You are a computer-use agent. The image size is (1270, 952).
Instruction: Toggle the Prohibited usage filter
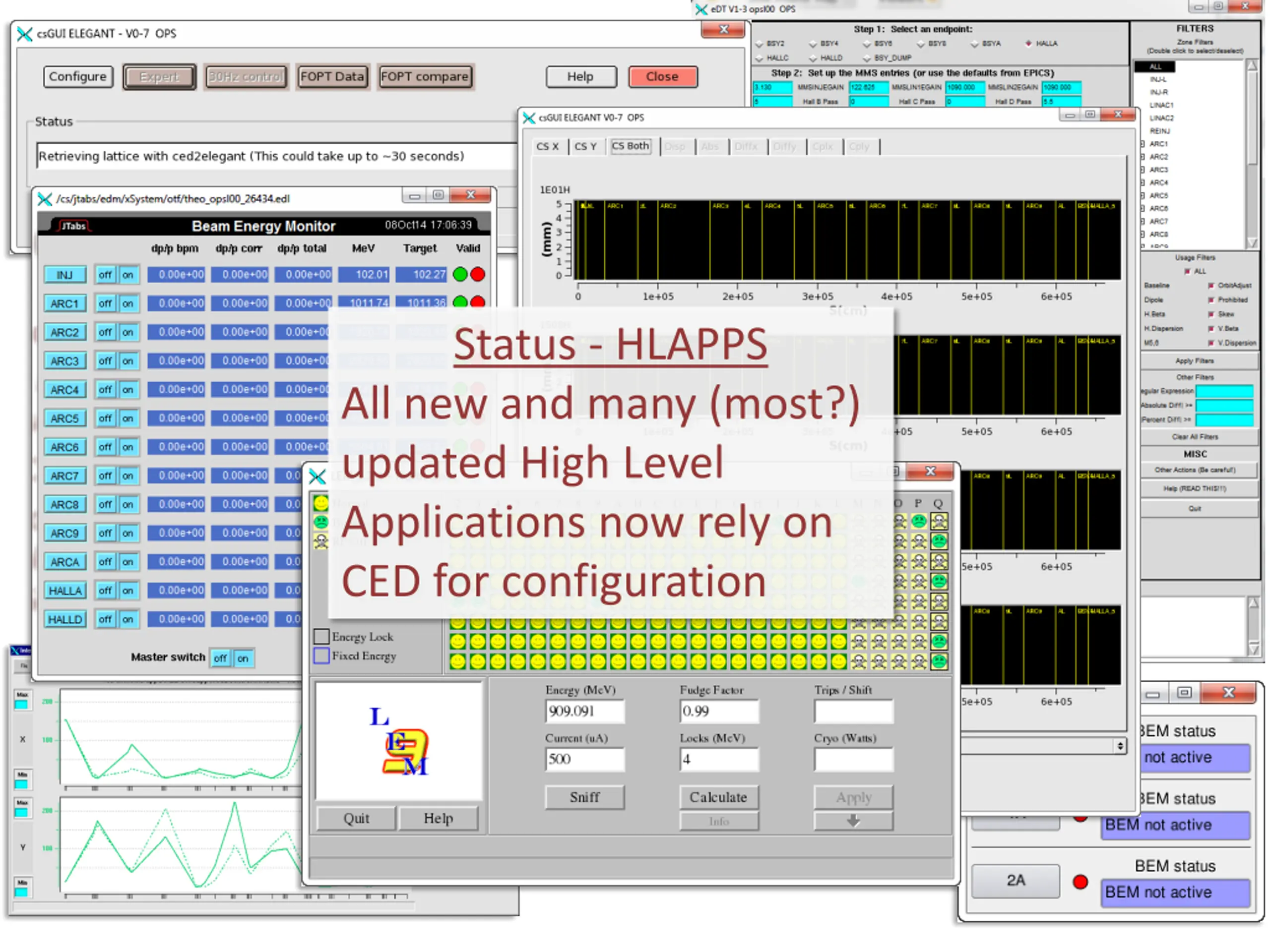1211,300
